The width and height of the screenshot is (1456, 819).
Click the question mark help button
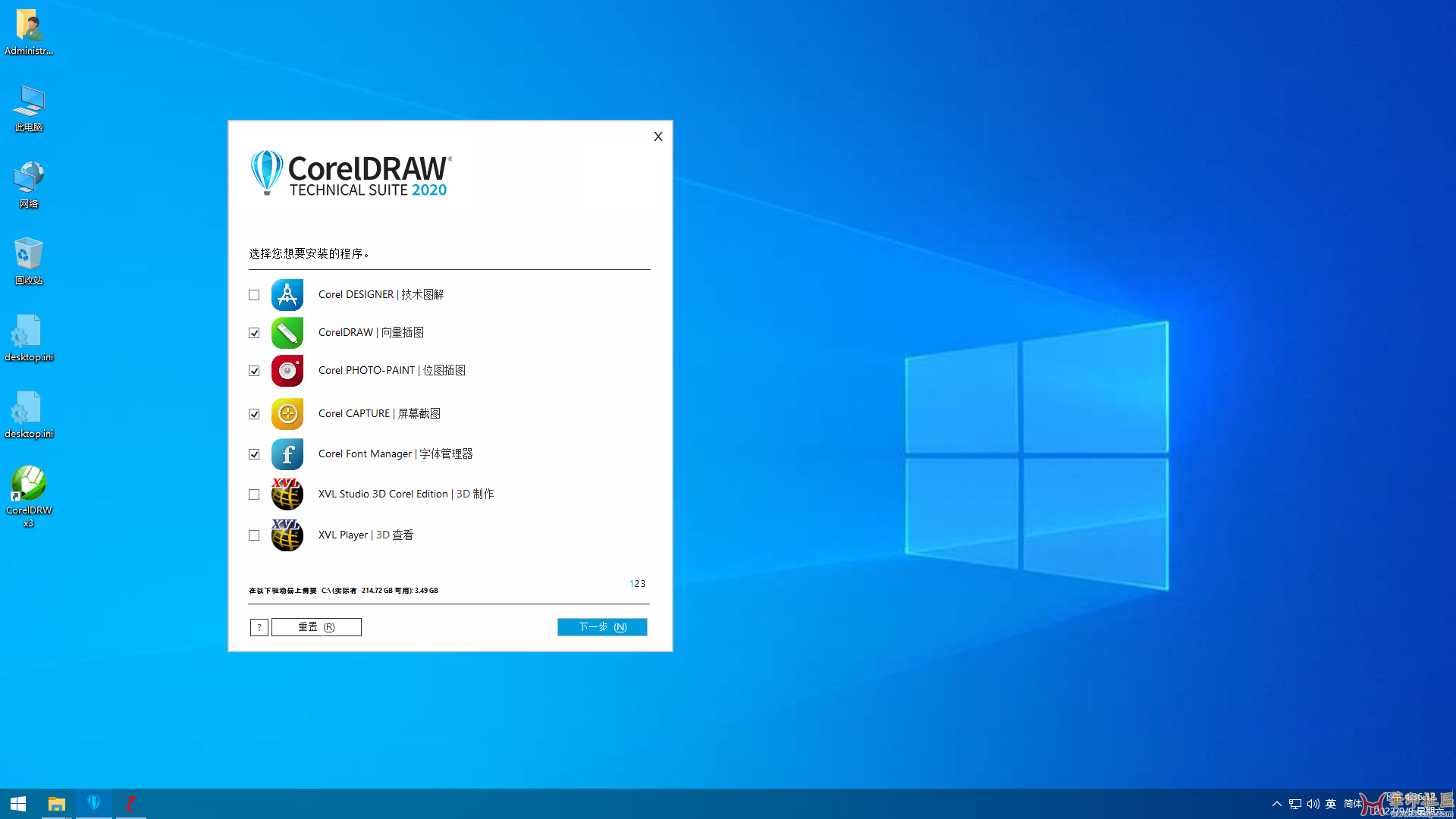(259, 627)
